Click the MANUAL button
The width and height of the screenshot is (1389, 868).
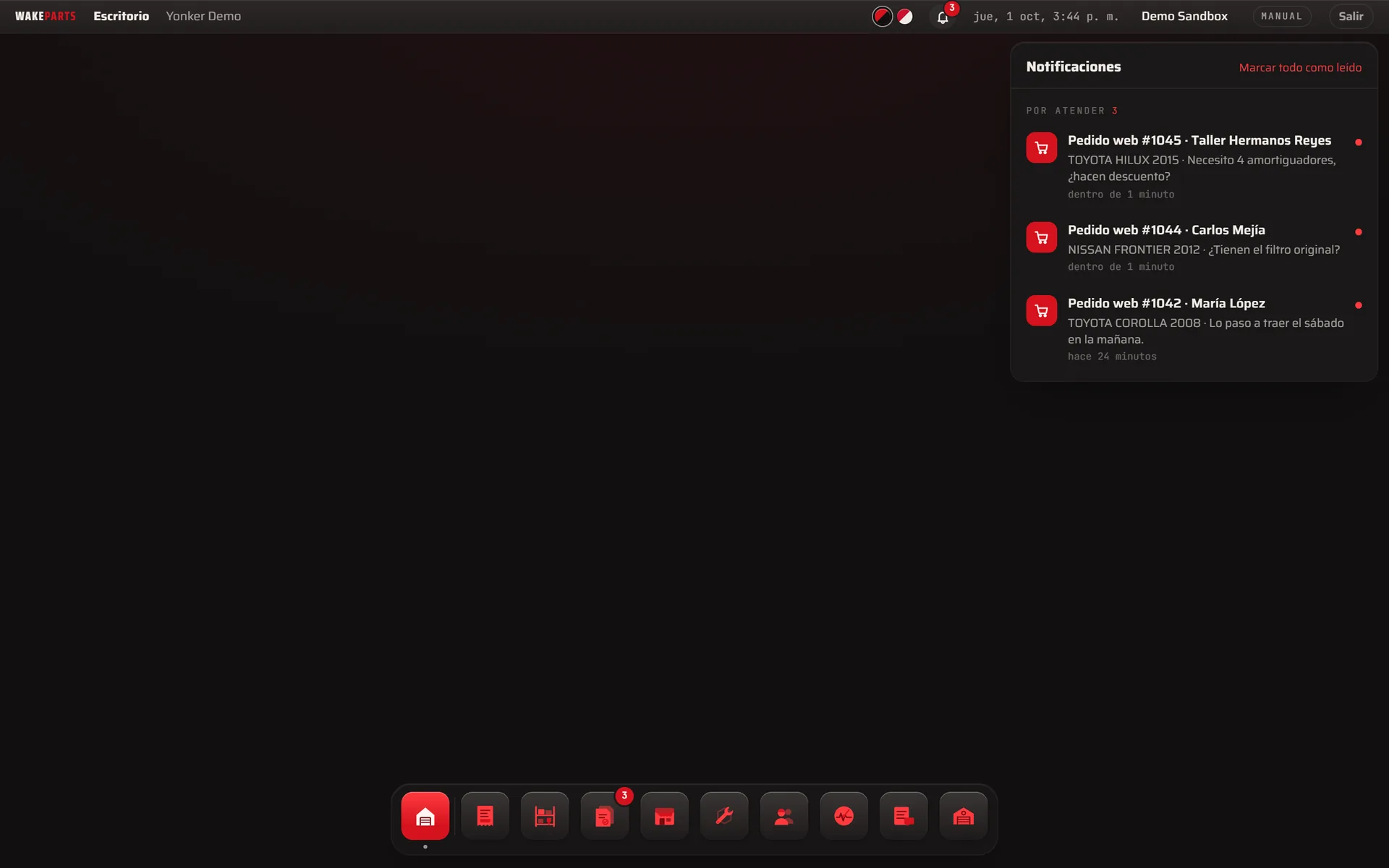1282,16
